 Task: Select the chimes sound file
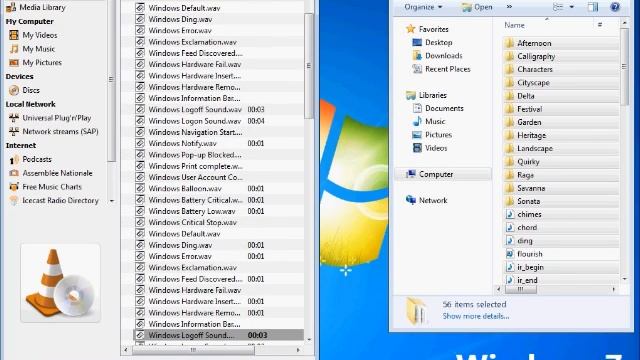click(561, 214)
